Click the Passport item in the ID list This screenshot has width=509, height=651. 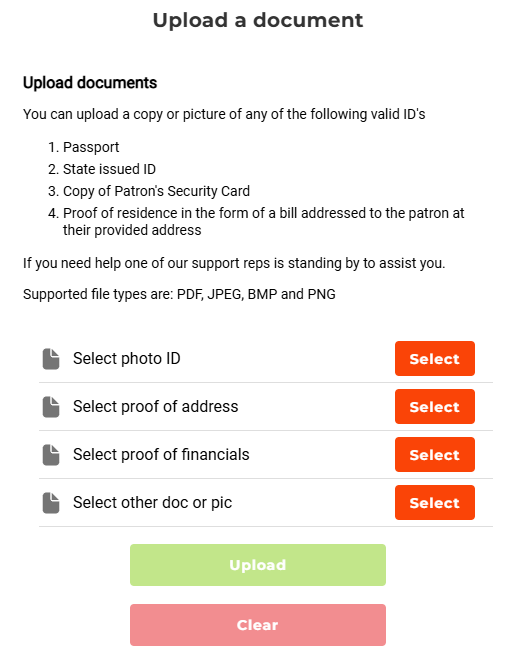tap(91, 147)
